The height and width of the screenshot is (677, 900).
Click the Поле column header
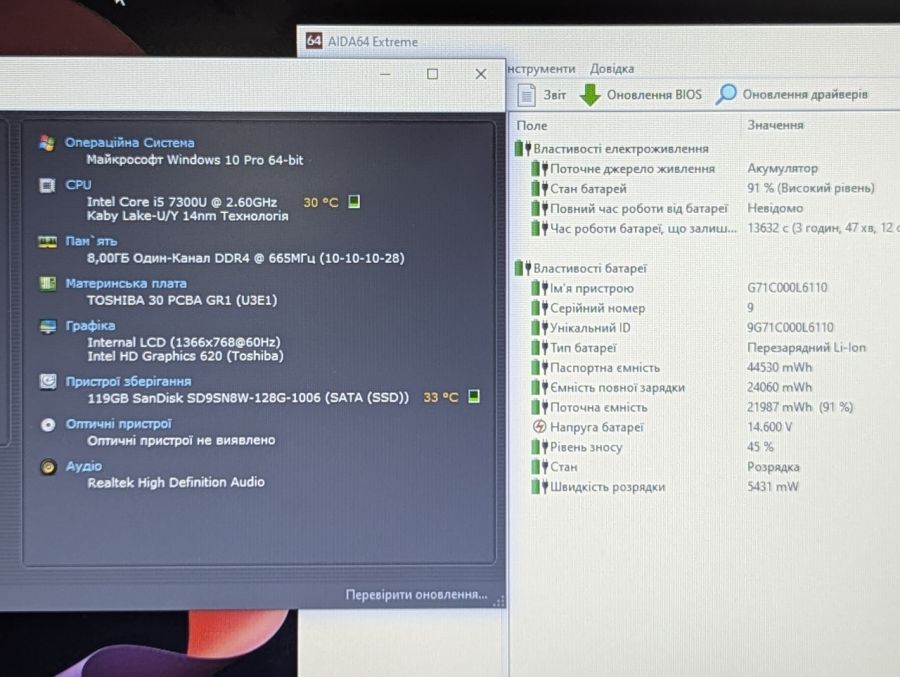(532, 125)
